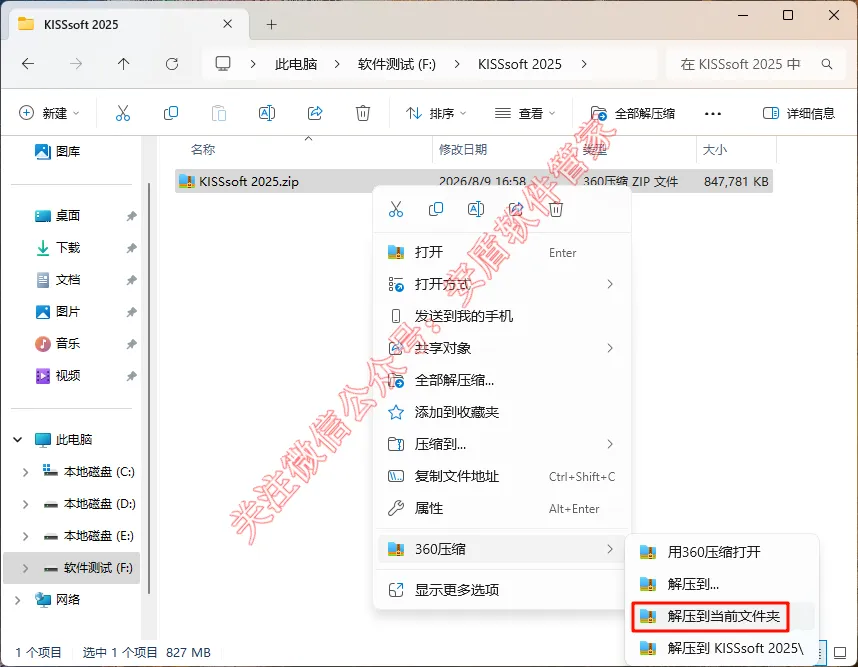The image size is (858, 667).
Task: Select 发送到我的手机
Action: (502, 316)
